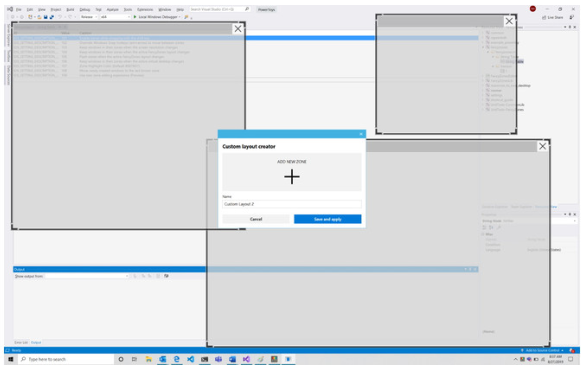The image size is (585, 370).
Task: Open the Project menu
Action: pyautogui.click(x=56, y=9)
